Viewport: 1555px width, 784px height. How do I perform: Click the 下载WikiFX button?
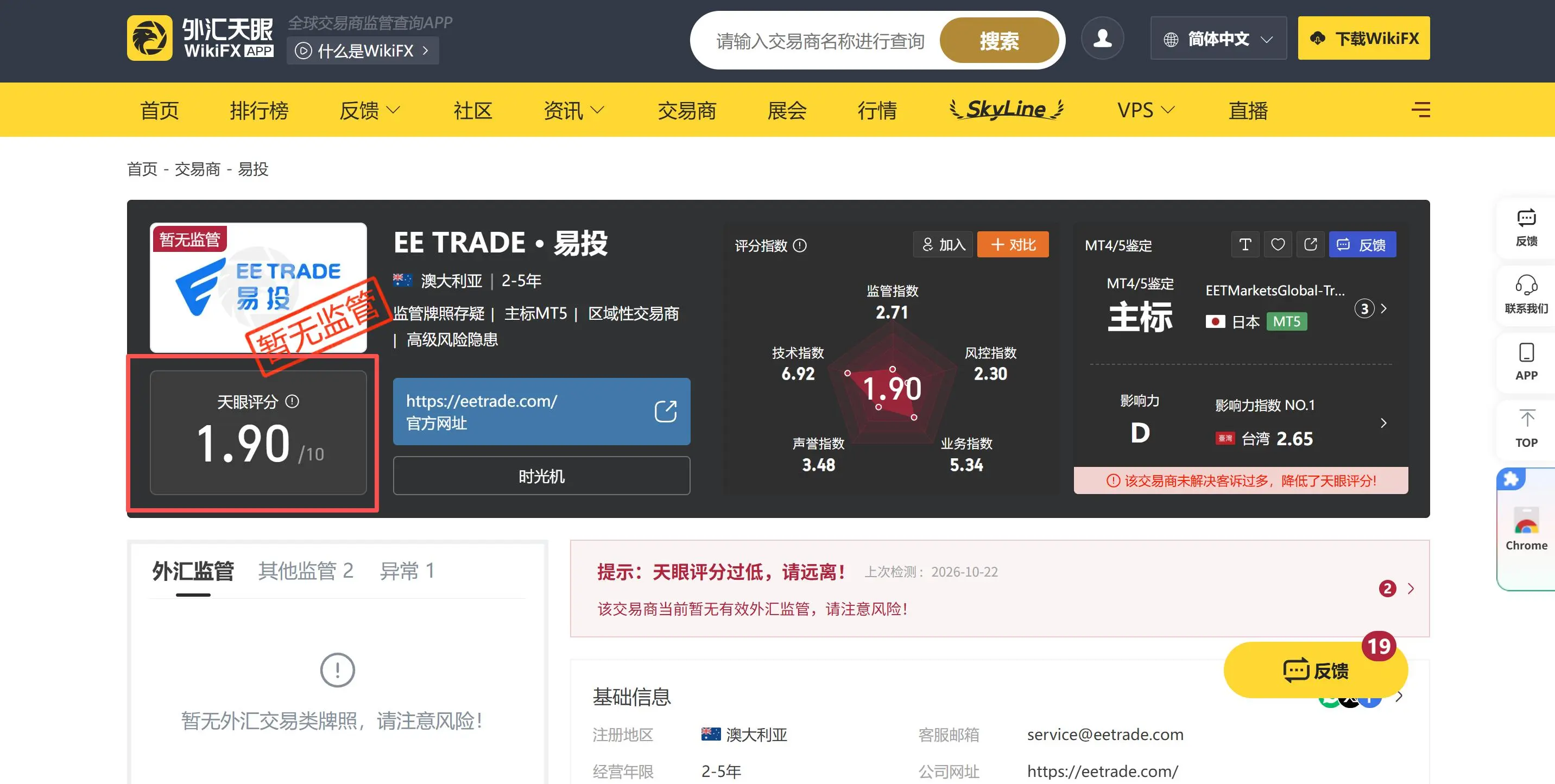1364,38
